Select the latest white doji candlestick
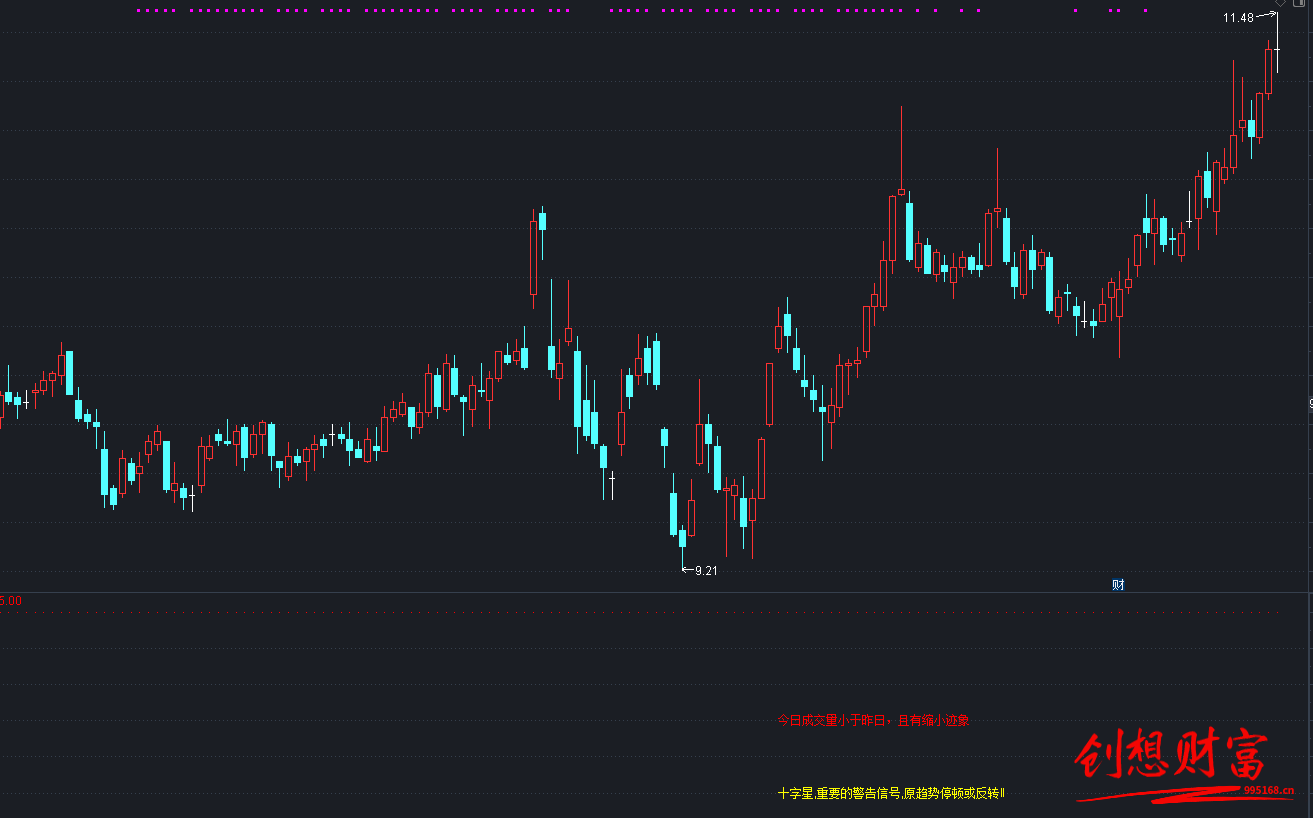 point(1277,48)
